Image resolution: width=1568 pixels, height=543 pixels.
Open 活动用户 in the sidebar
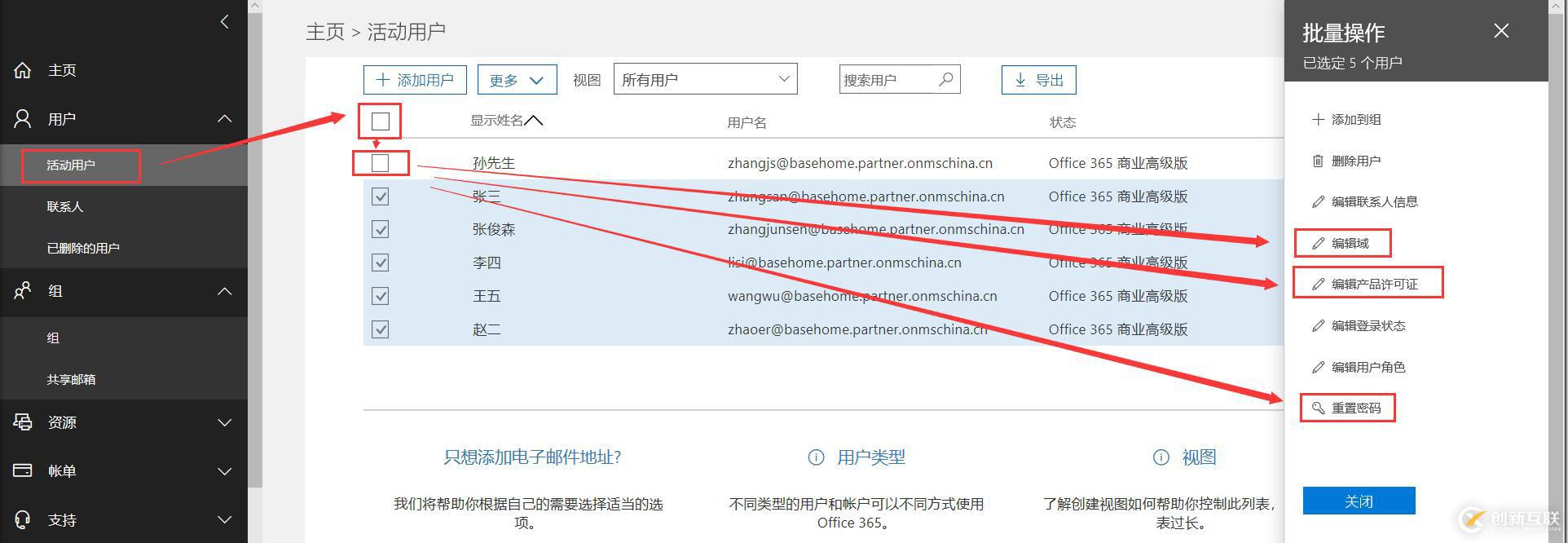71,166
